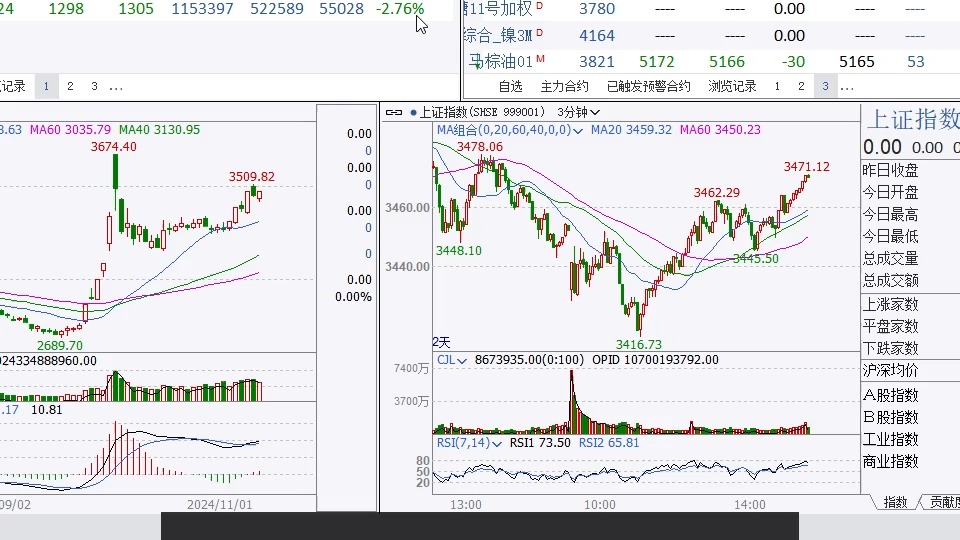Select page 3 in left quote list

94,87
